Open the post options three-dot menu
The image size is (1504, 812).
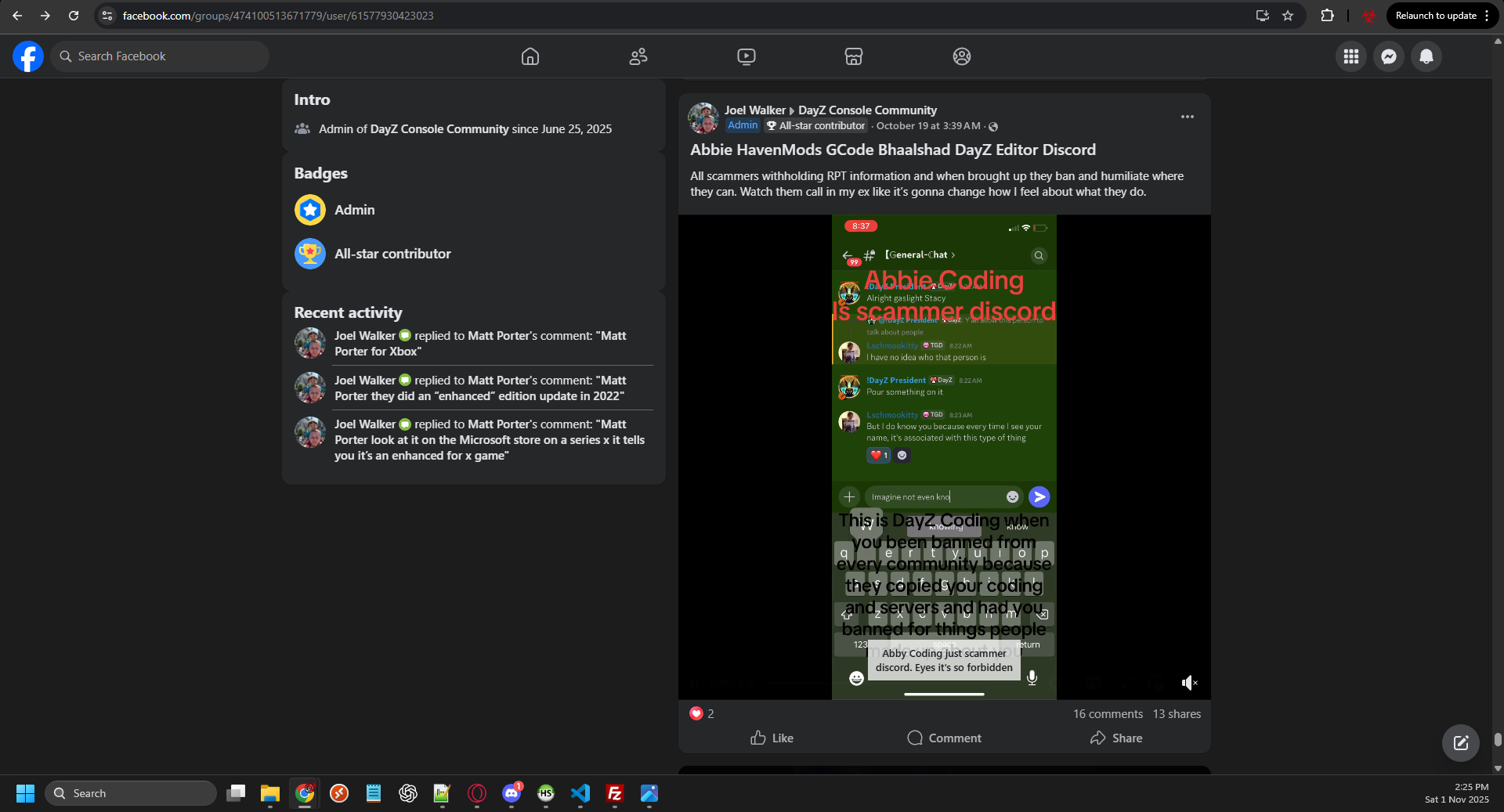(1188, 117)
